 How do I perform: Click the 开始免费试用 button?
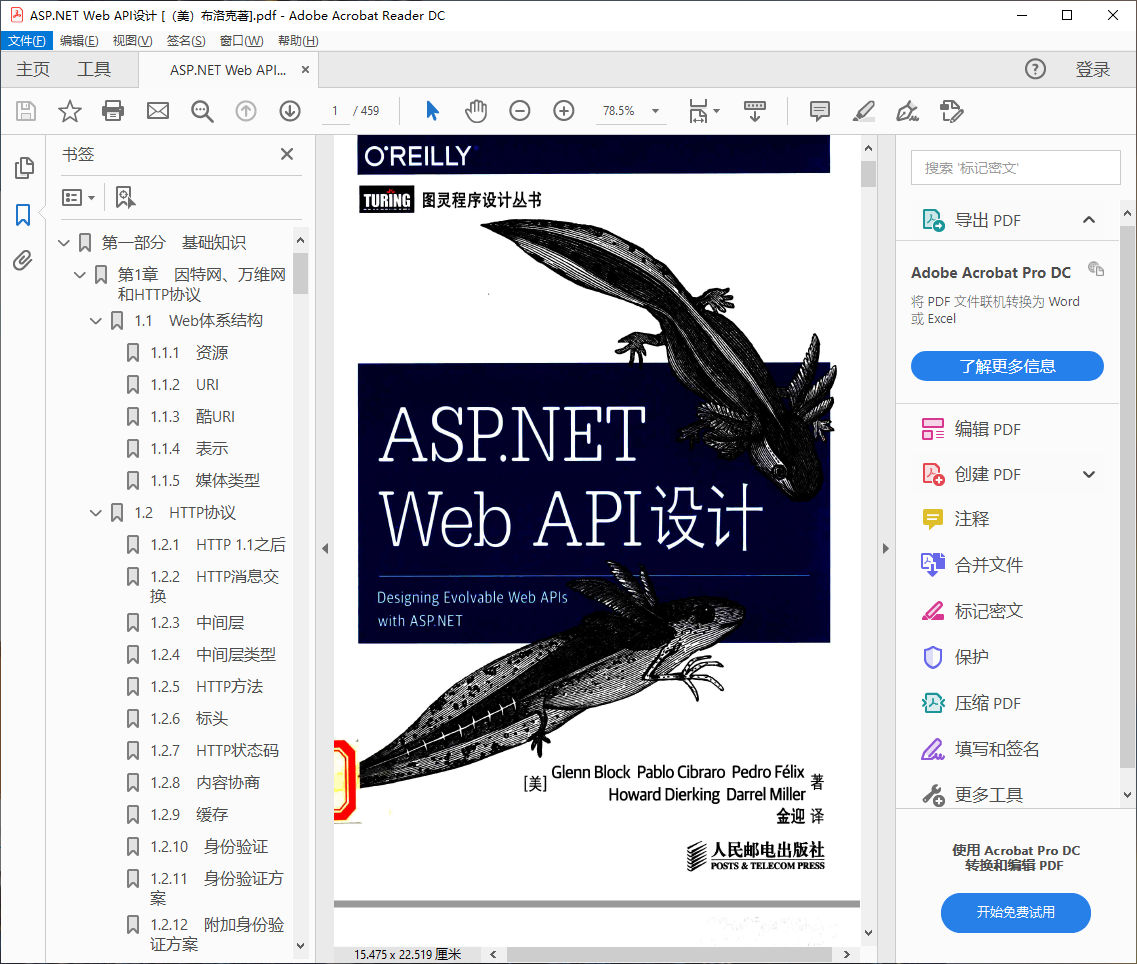1015,912
